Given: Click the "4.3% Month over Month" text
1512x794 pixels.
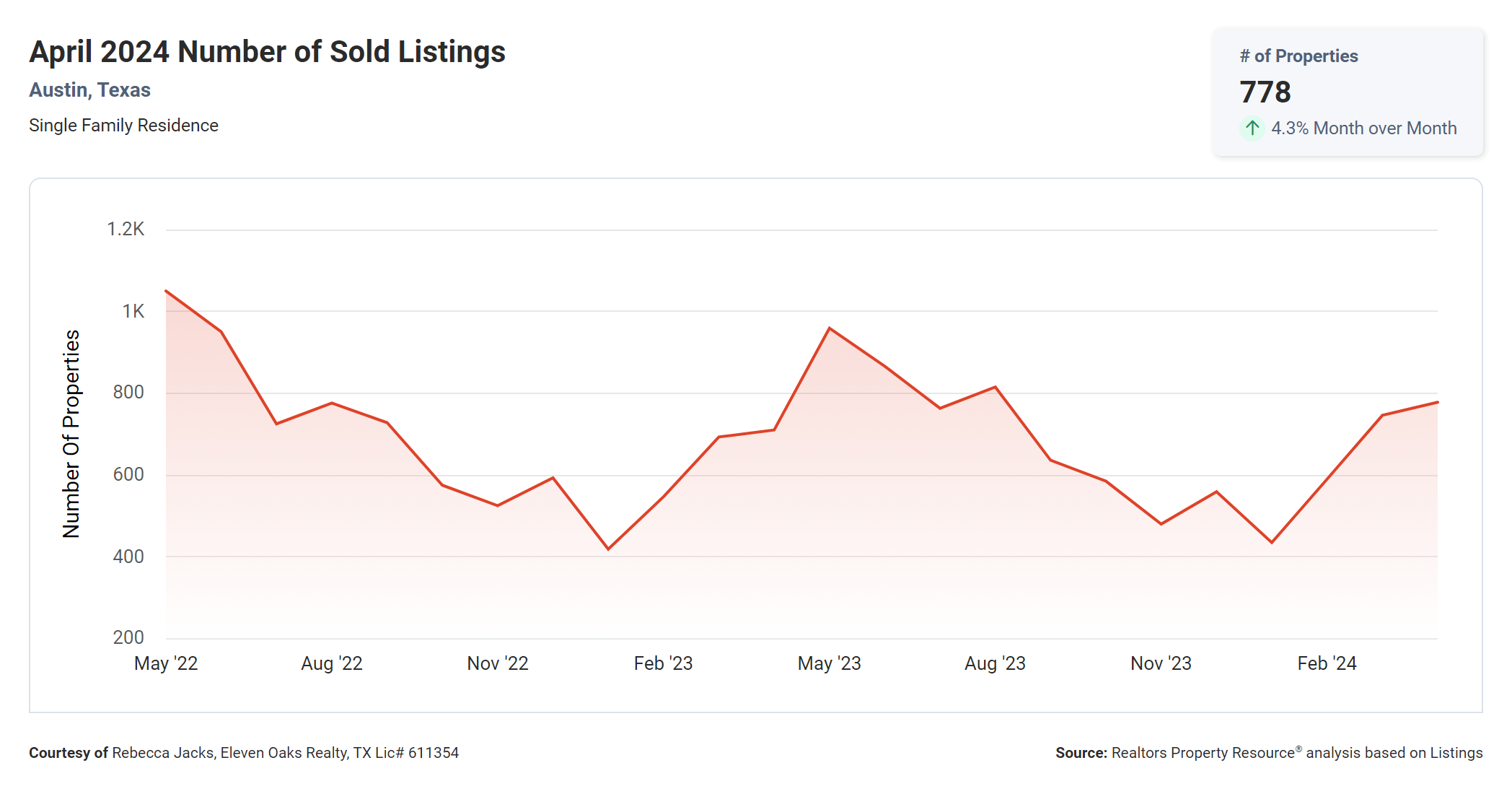Looking at the screenshot, I should click(1363, 128).
